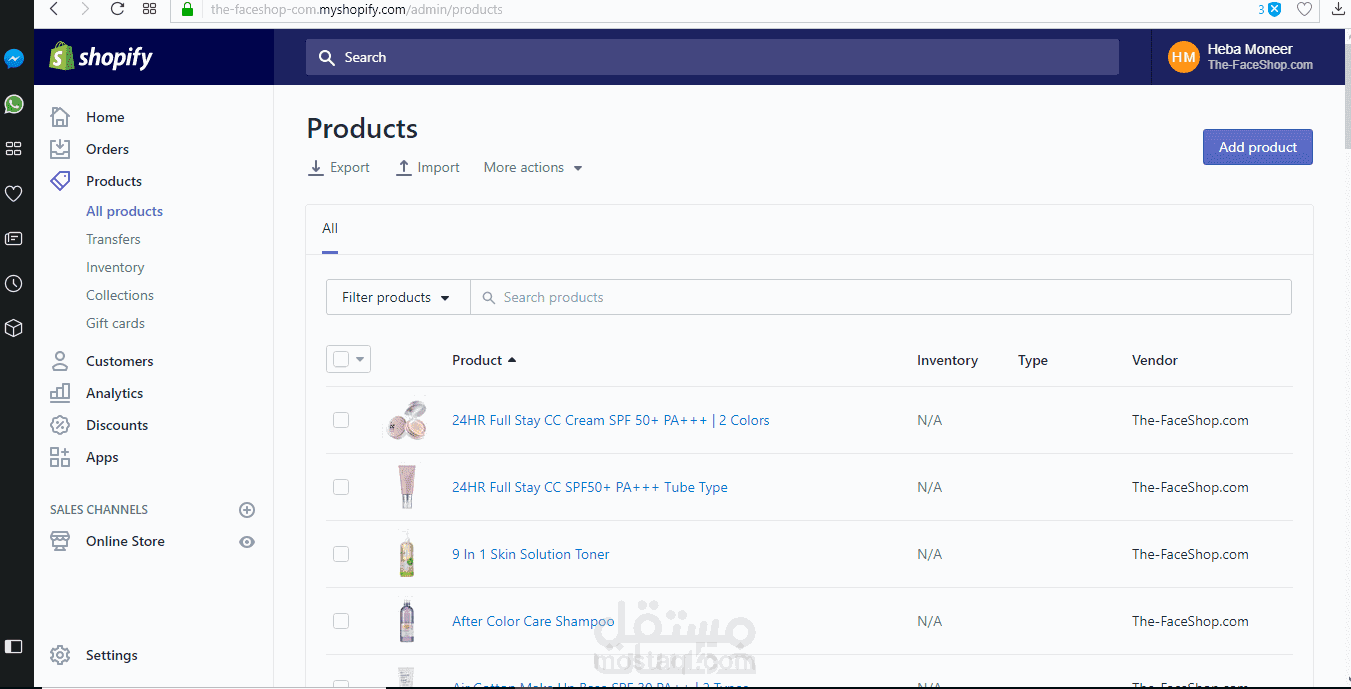1351x689 pixels.
Task: Open bulk select dropdown arrow
Action: click(x=360, y=359)
